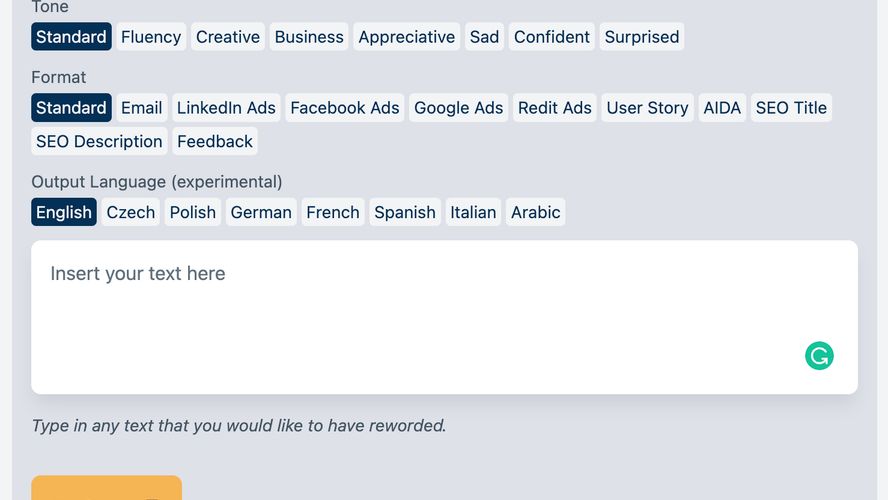Choose SEO Description format
The width and height of the screenshot is (888, 500).
coord(99,141)
